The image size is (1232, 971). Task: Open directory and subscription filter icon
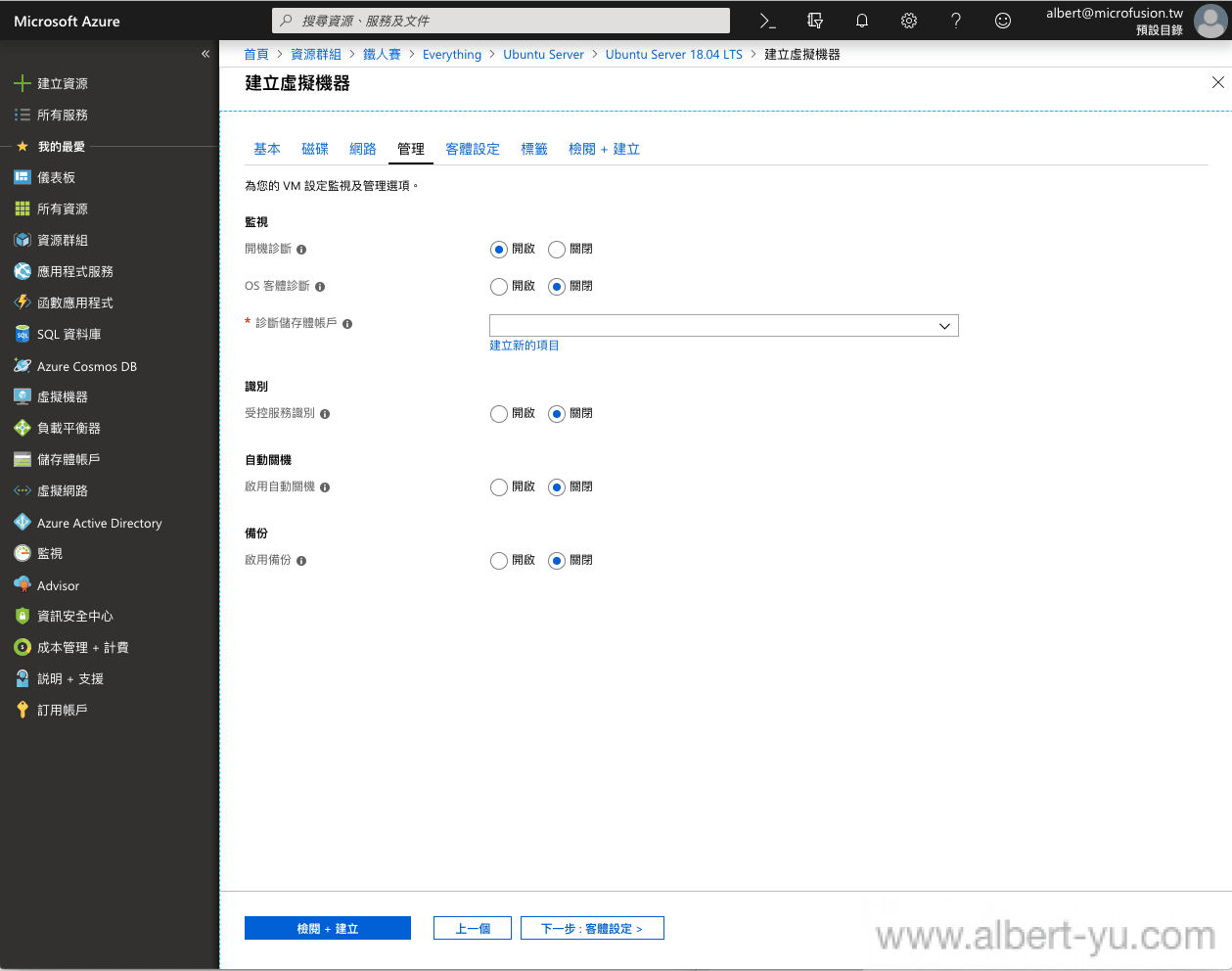(815, 21)
